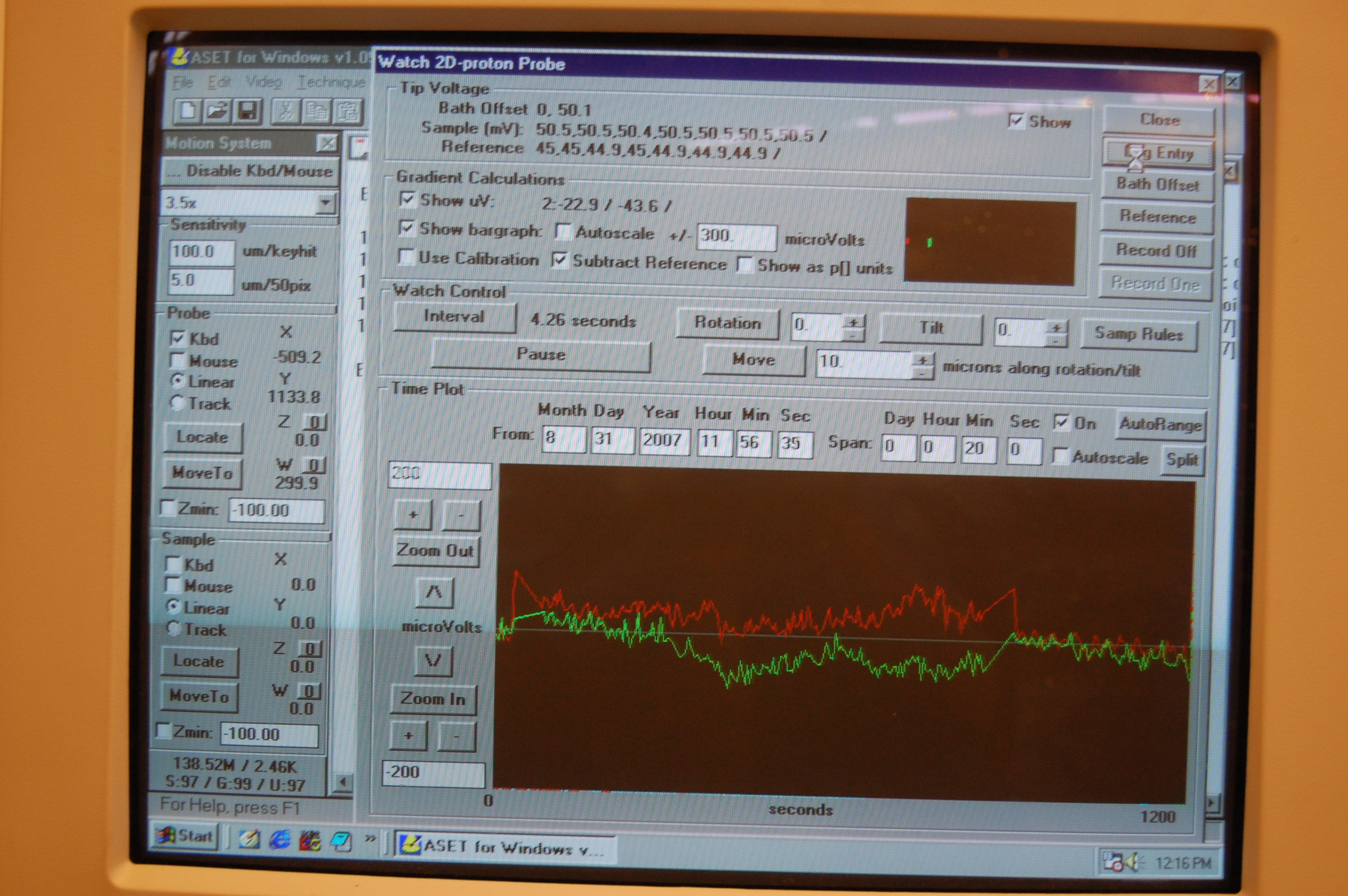Toggle the Subtract Reference checkbox
The height and width of the screenshot is (896, 1348).
click(559, 260)
